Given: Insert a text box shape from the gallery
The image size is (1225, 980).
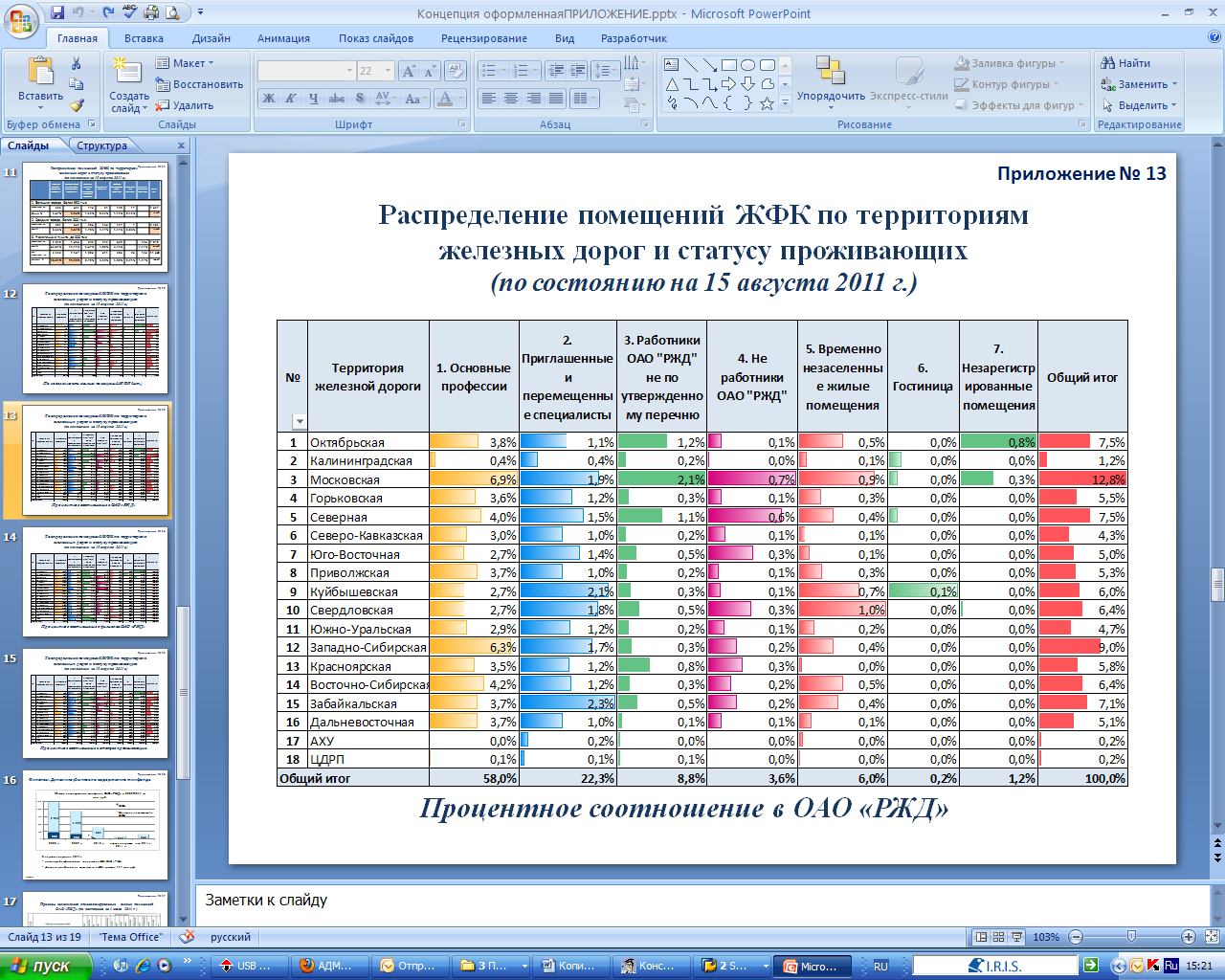Looking at the screenshot, I should pyautogui.click(x=671, y=65).
